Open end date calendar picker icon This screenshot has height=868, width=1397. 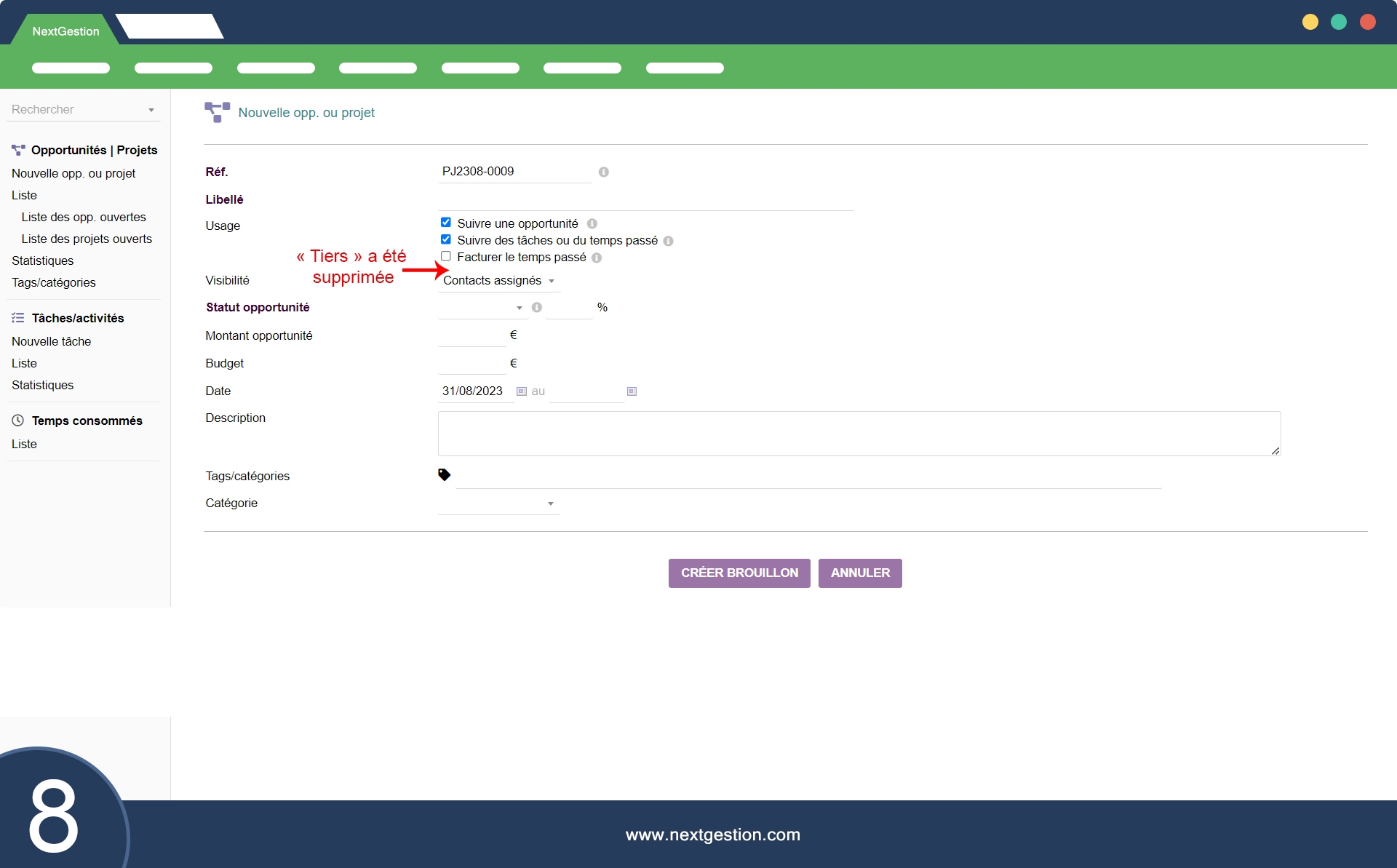coord(632,391)
